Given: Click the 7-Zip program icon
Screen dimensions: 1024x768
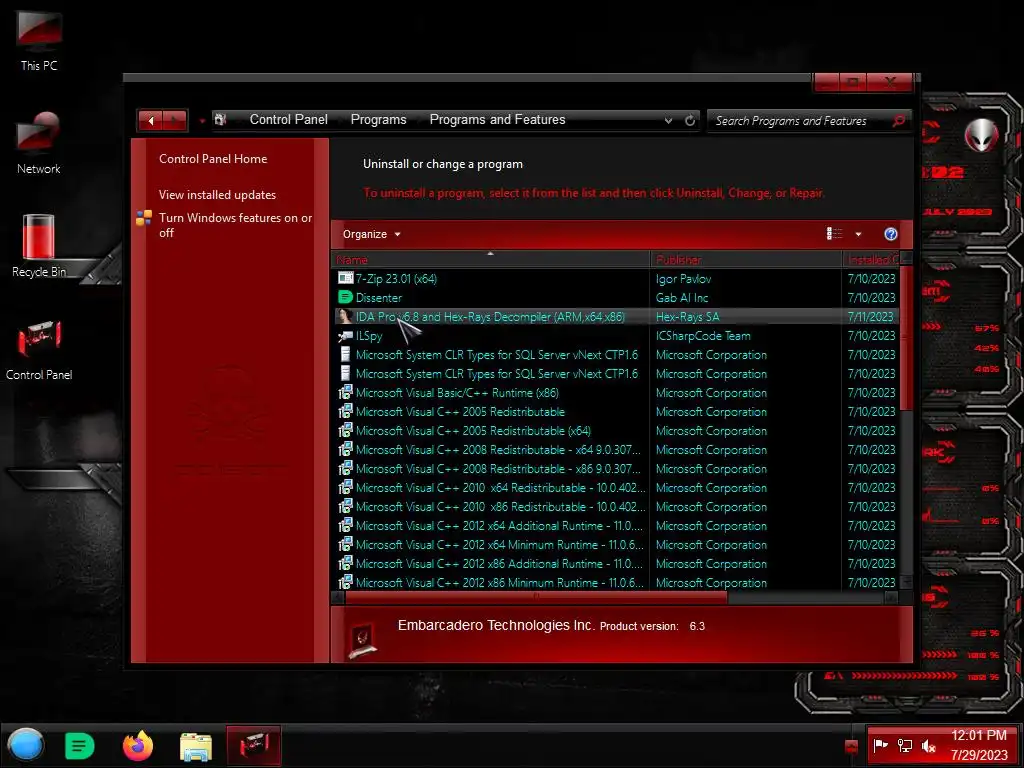Looking at the screenshot, I should (345, 278).
